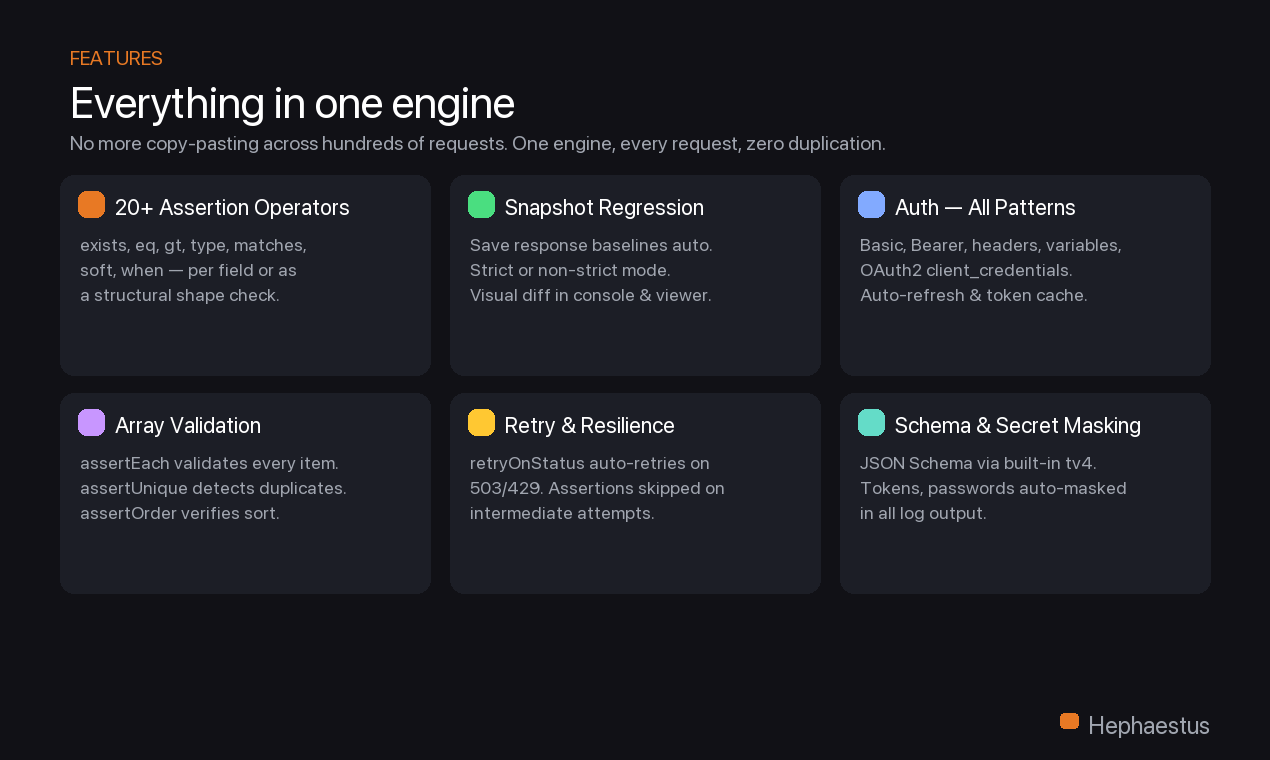
Task: Click the blue Auth All Patterns icon
Action: click(x=871, y=205)
